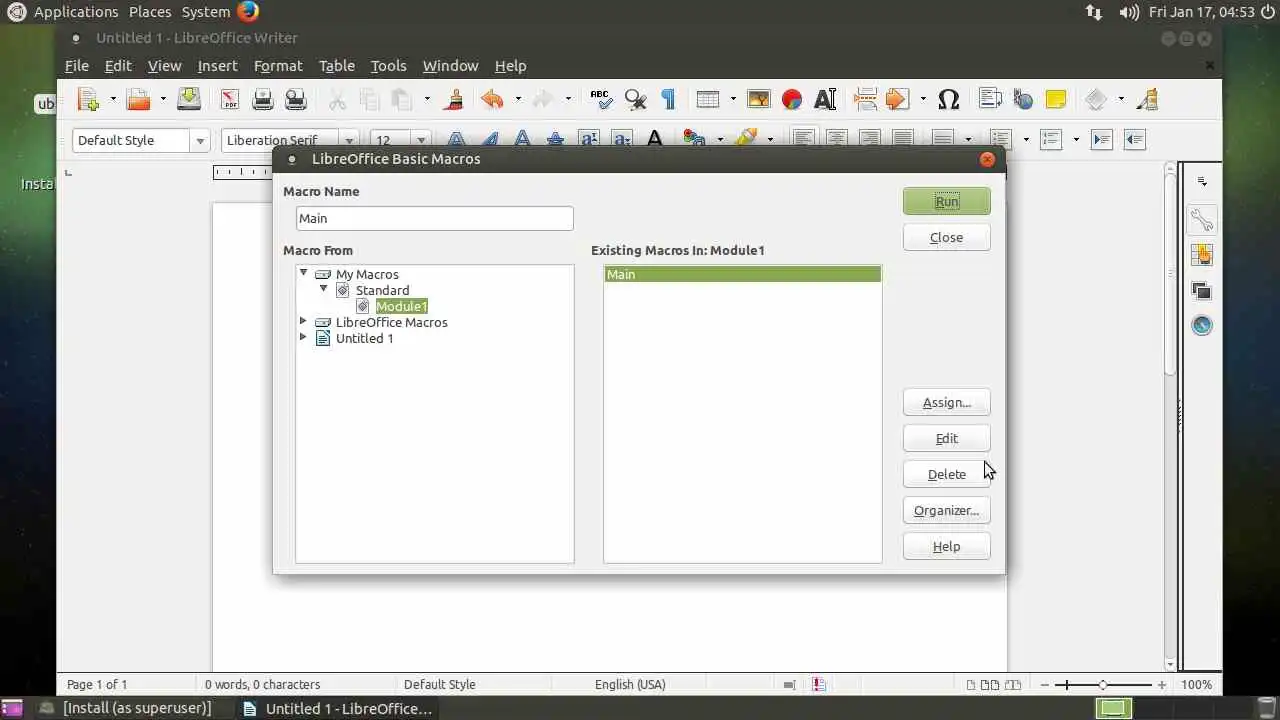
Task: Click the Insert Footnote icon
Action: click(x=990, y=99)
